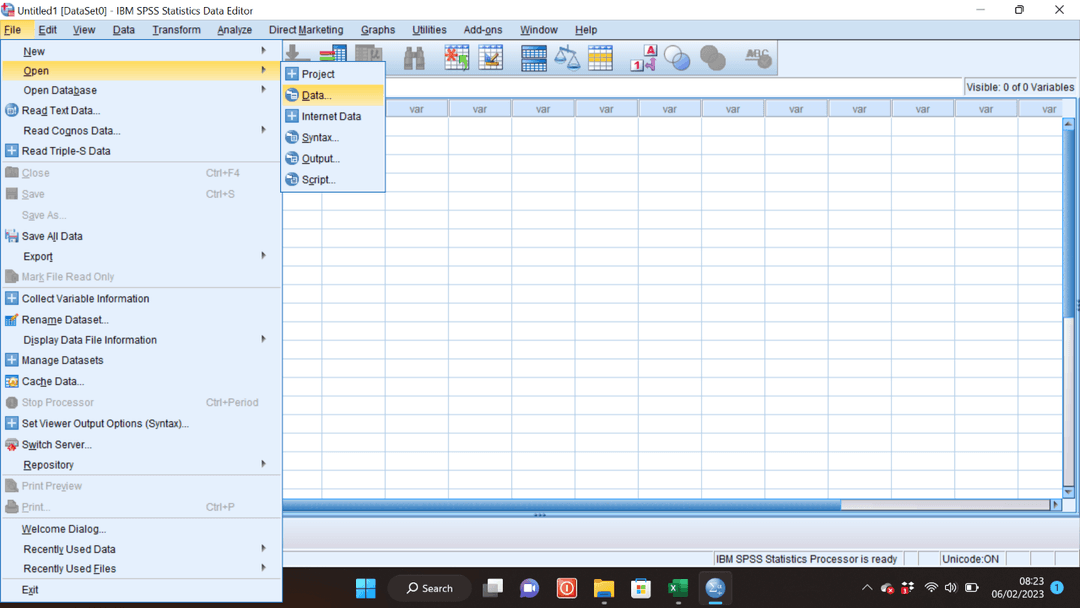Click the Task View taskbar icon
Screen dimensions: 1080x608
coord(492,588)
